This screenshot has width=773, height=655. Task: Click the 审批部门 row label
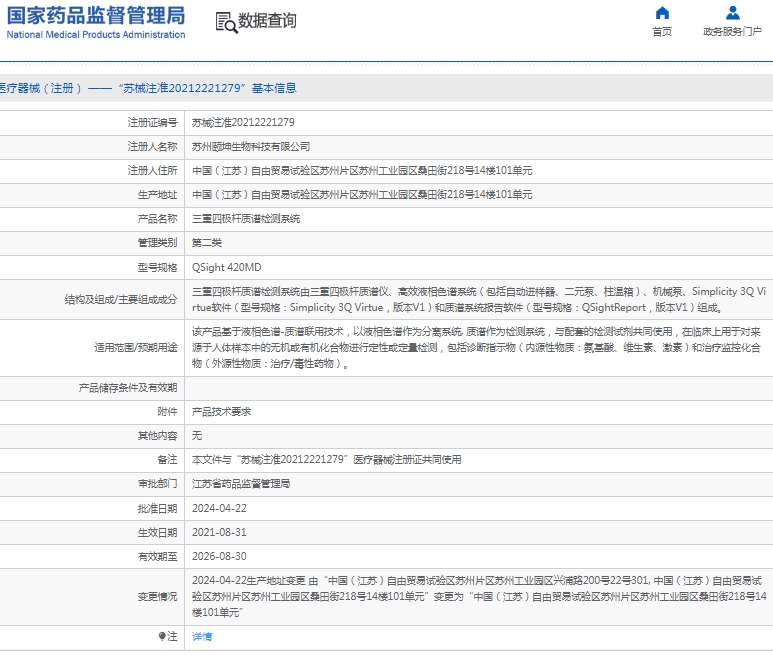(157, 483)
